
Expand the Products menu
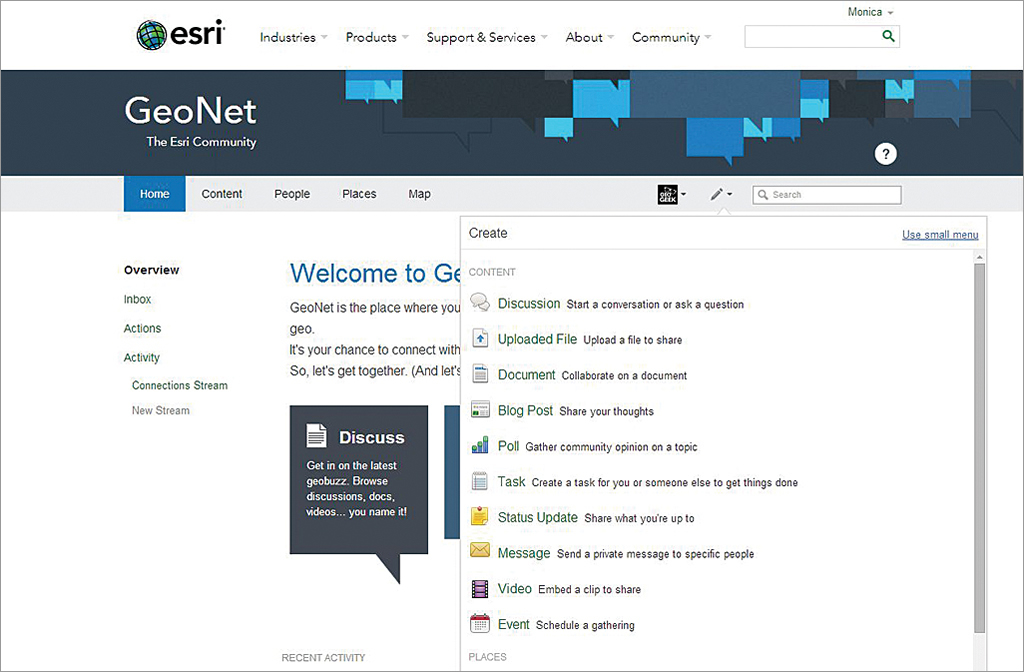[x=377, y=37]
